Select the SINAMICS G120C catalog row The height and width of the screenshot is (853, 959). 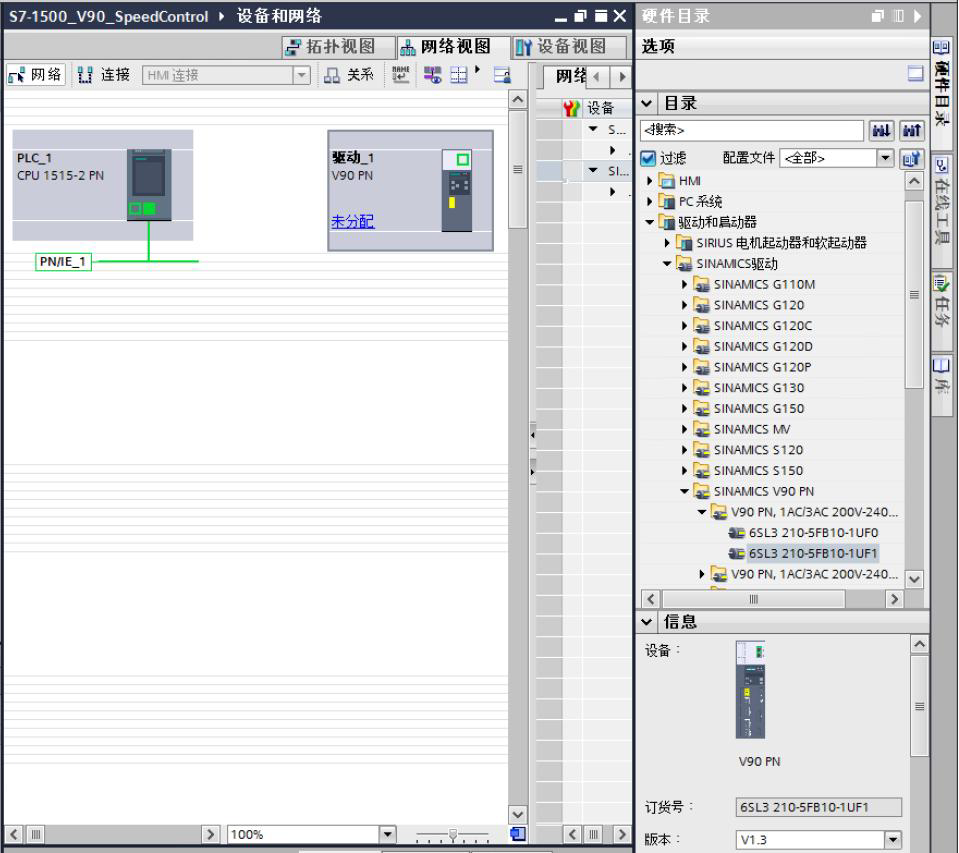[763, 326]
